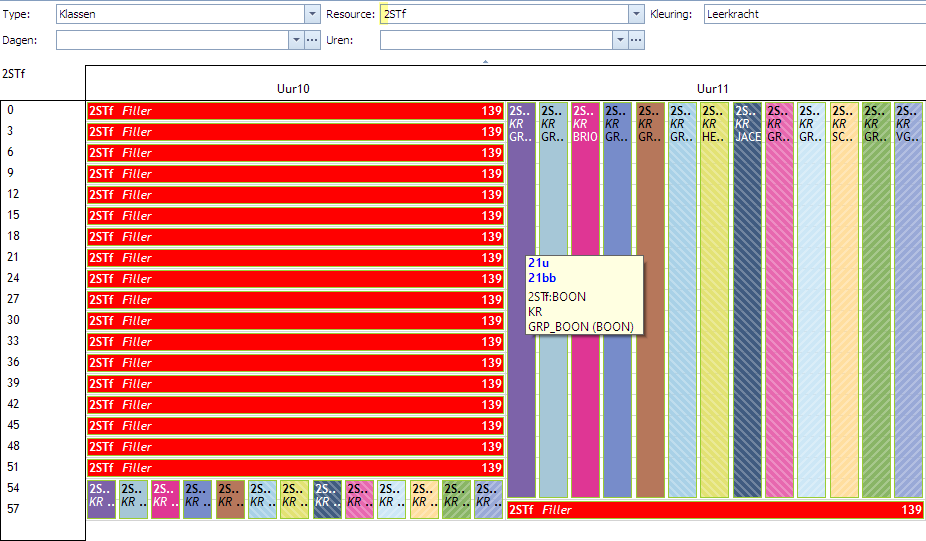
Task: Click into the Kleuring field showing Leerkracht
Action: pos(815,14)
